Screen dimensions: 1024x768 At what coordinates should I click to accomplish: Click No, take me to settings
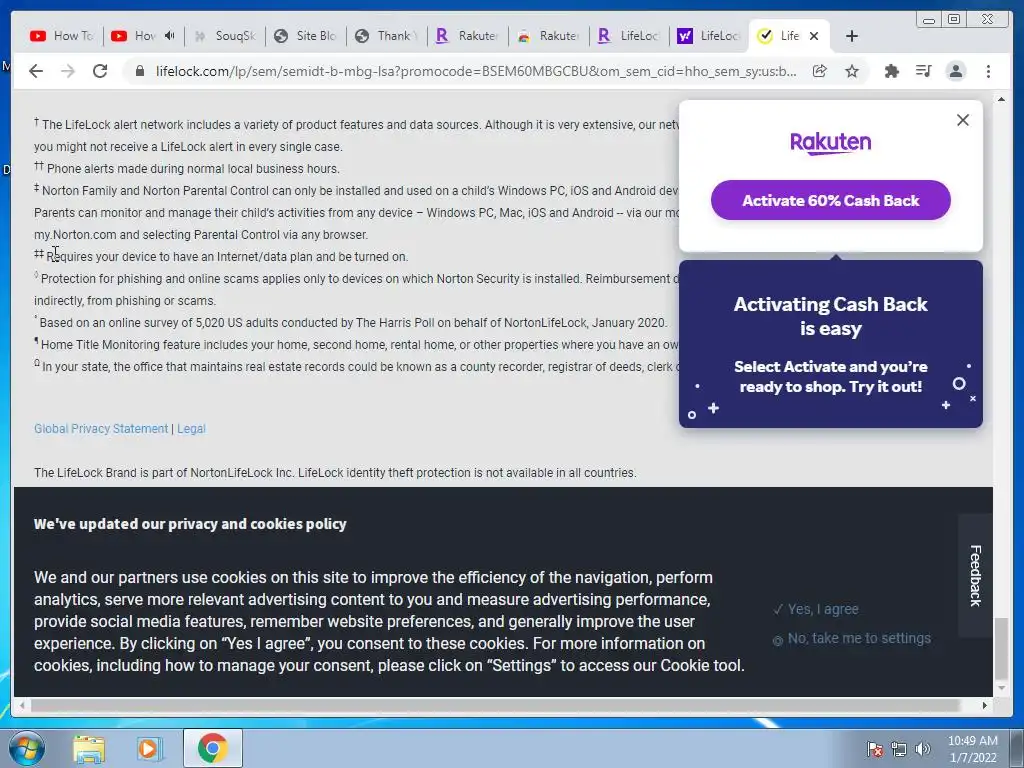point(852,639)
